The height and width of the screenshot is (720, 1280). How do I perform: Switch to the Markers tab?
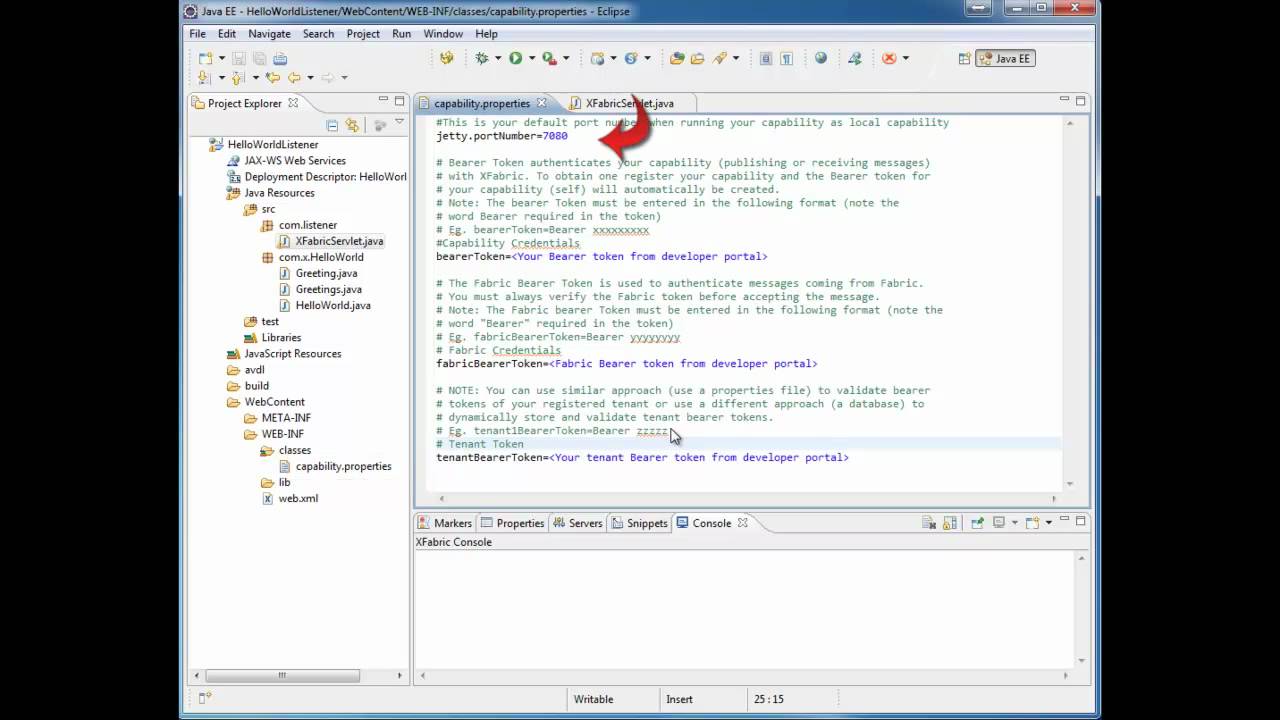point(444,523)
